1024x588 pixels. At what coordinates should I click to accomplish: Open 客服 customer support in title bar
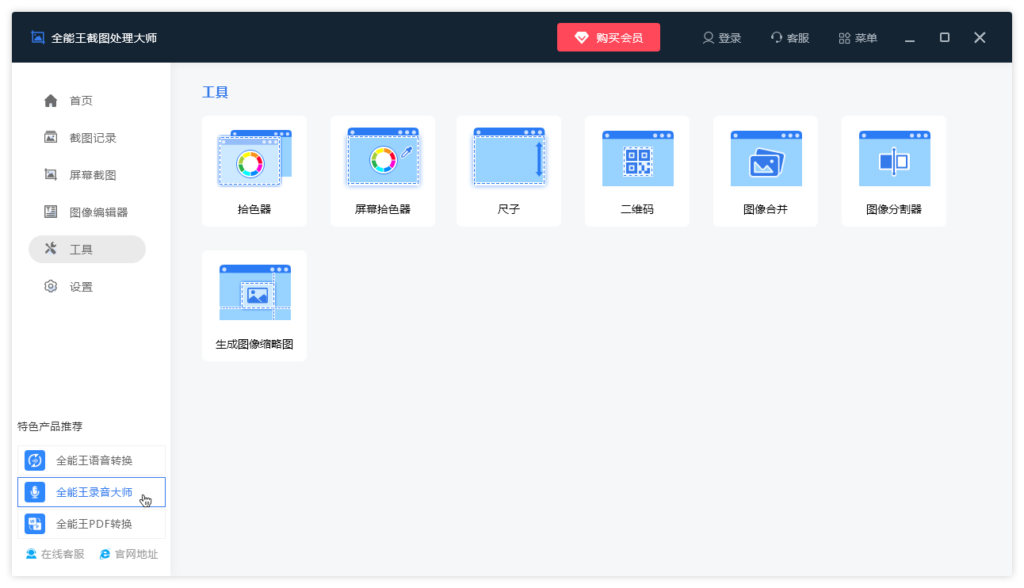pos(790,38)
